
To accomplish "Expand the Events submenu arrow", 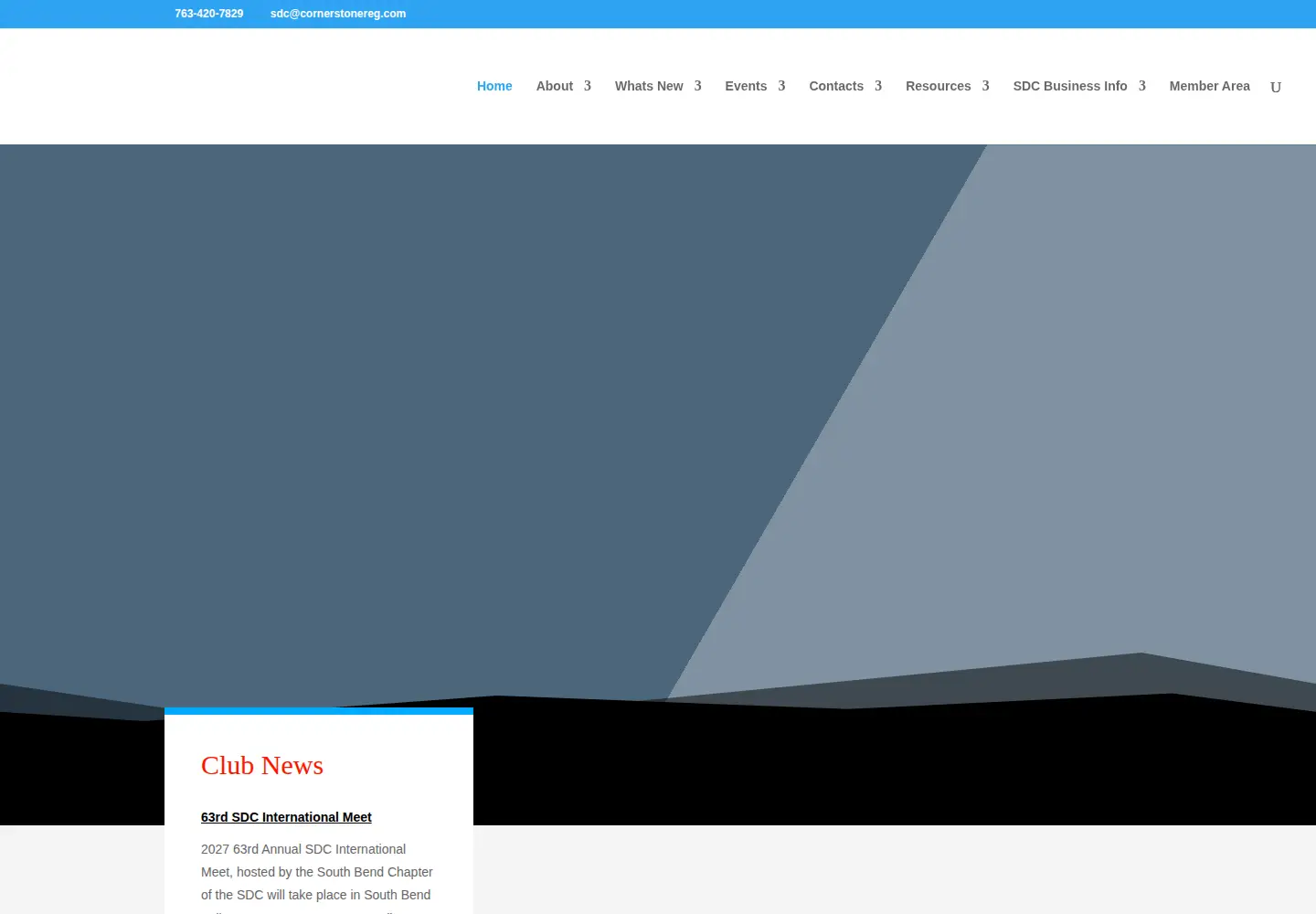I will (781, 86).
